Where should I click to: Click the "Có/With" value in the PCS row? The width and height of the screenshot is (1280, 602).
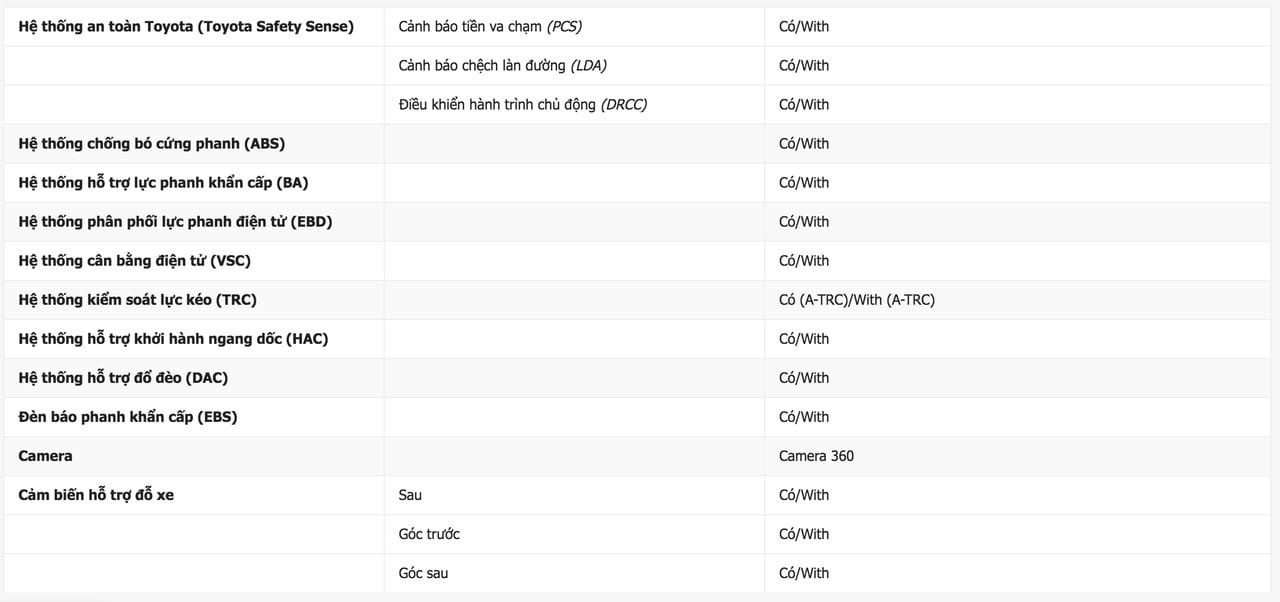(804, 27)
